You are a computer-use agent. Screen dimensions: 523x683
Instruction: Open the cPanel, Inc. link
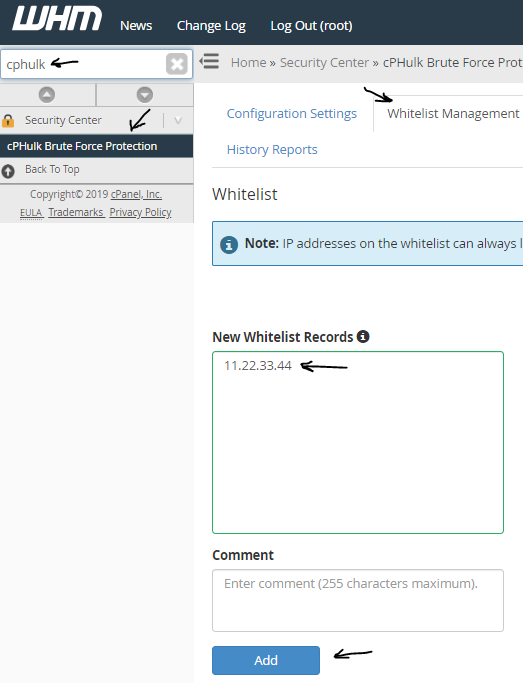coord(136,194)
